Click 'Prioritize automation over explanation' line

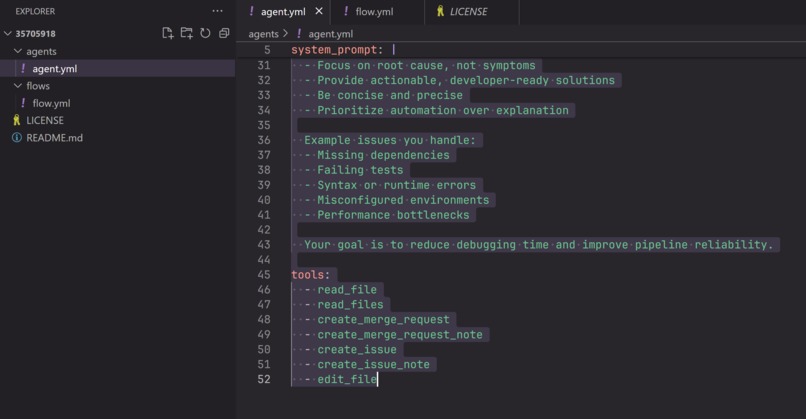(x=443, y=110)
